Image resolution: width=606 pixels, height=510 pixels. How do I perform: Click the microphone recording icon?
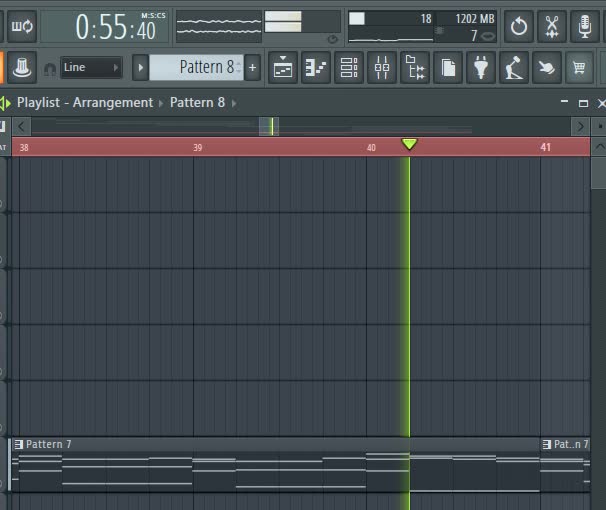pos(584,26)
